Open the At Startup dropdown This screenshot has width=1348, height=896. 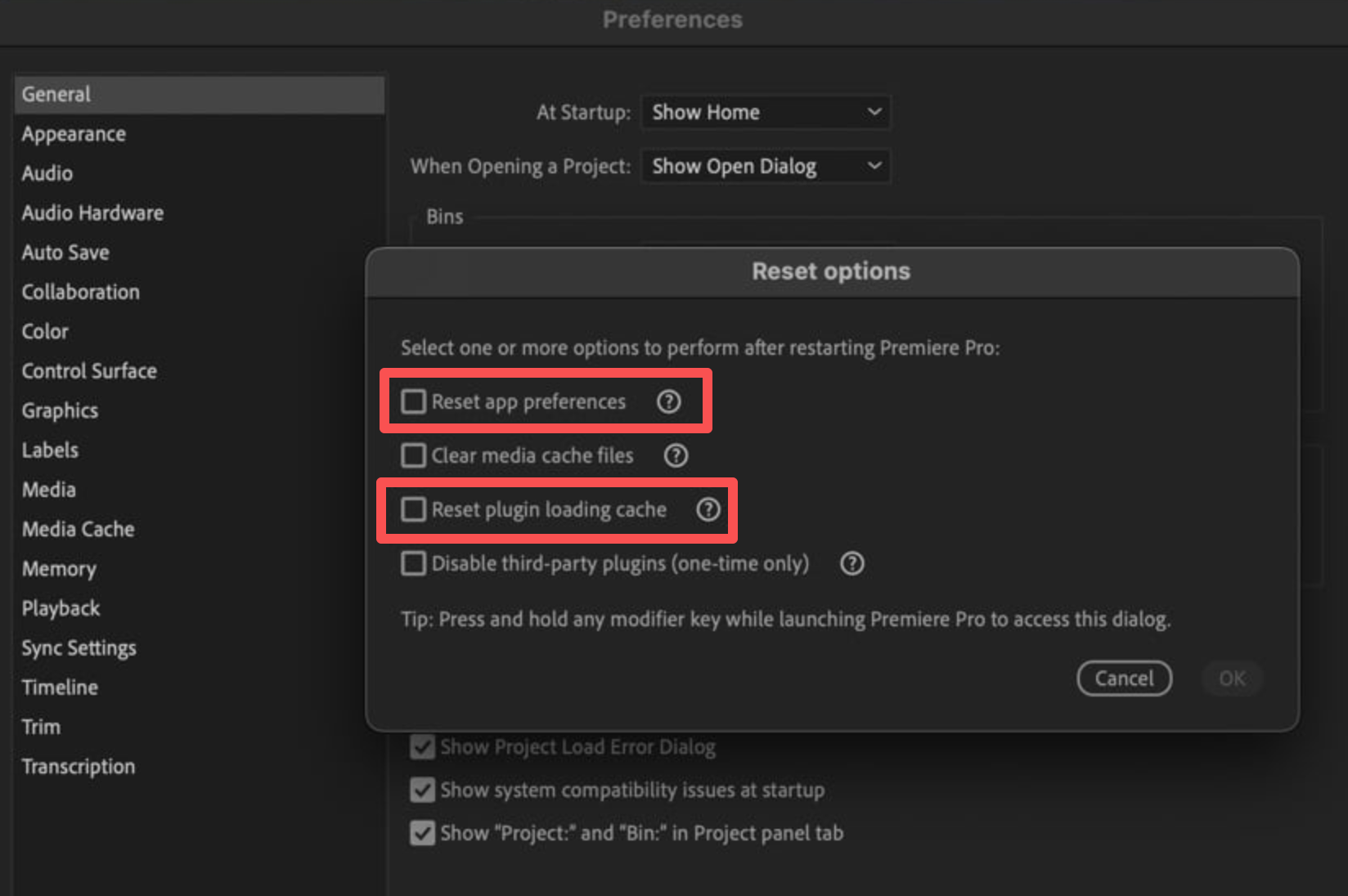(x=766, y=112)
